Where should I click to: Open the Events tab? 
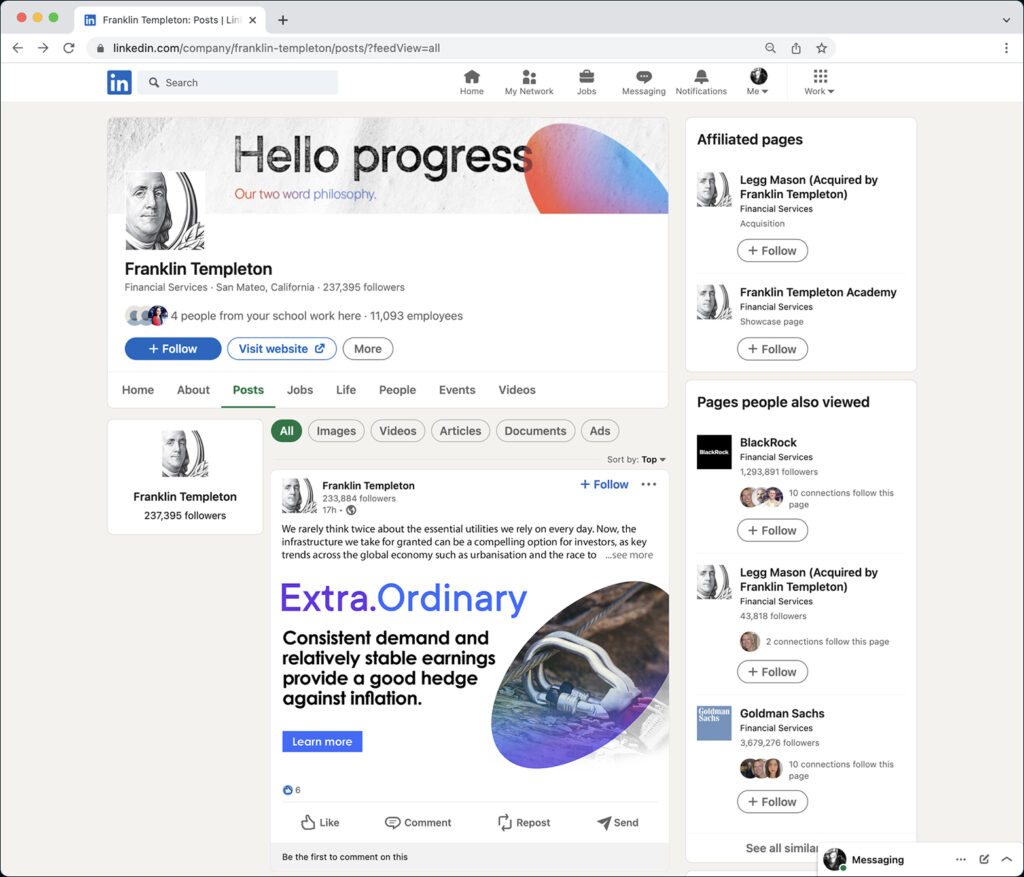(457, 390)
